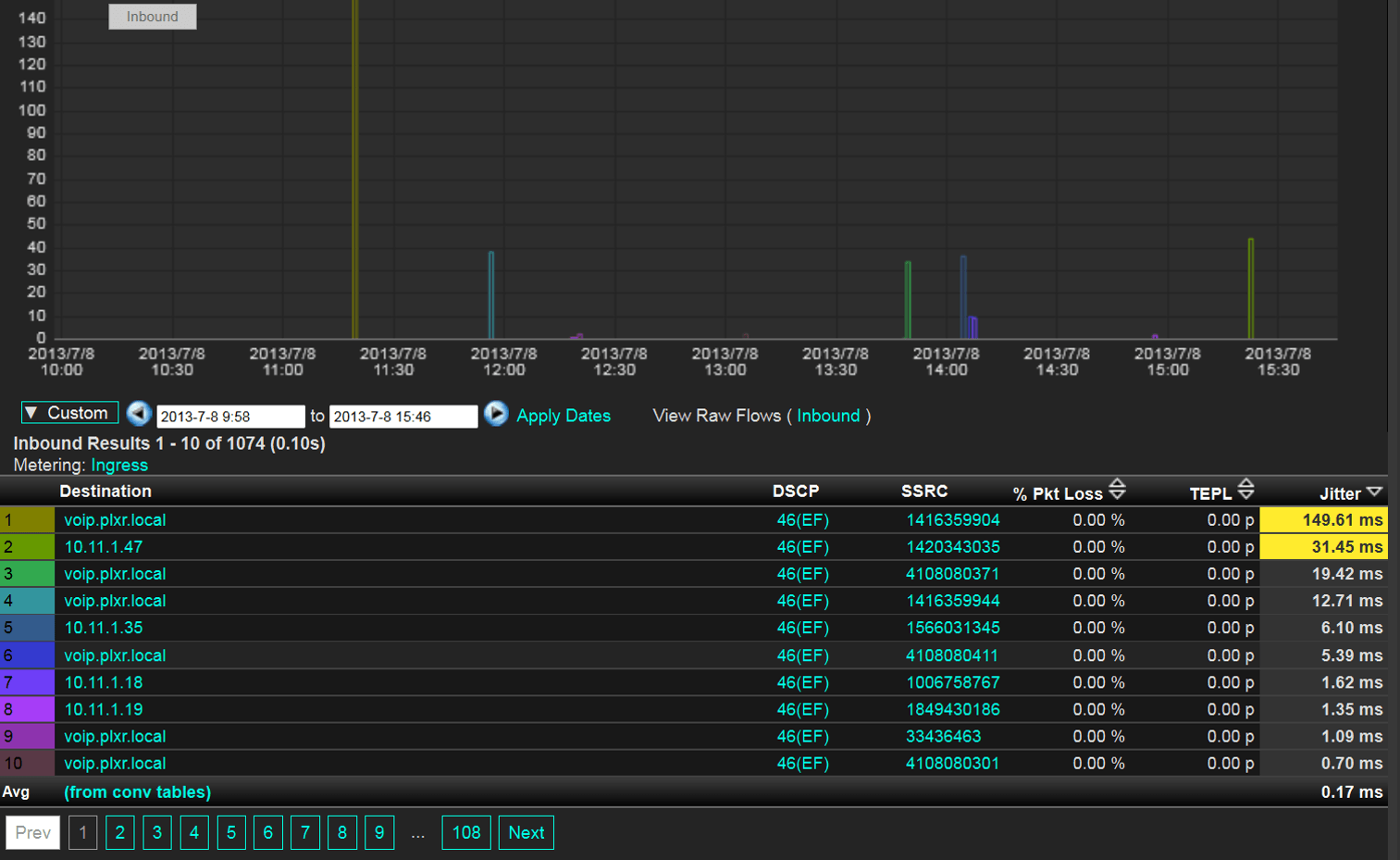
Task: Select color swatch for row 5
Action: click(x=28, y=628)
